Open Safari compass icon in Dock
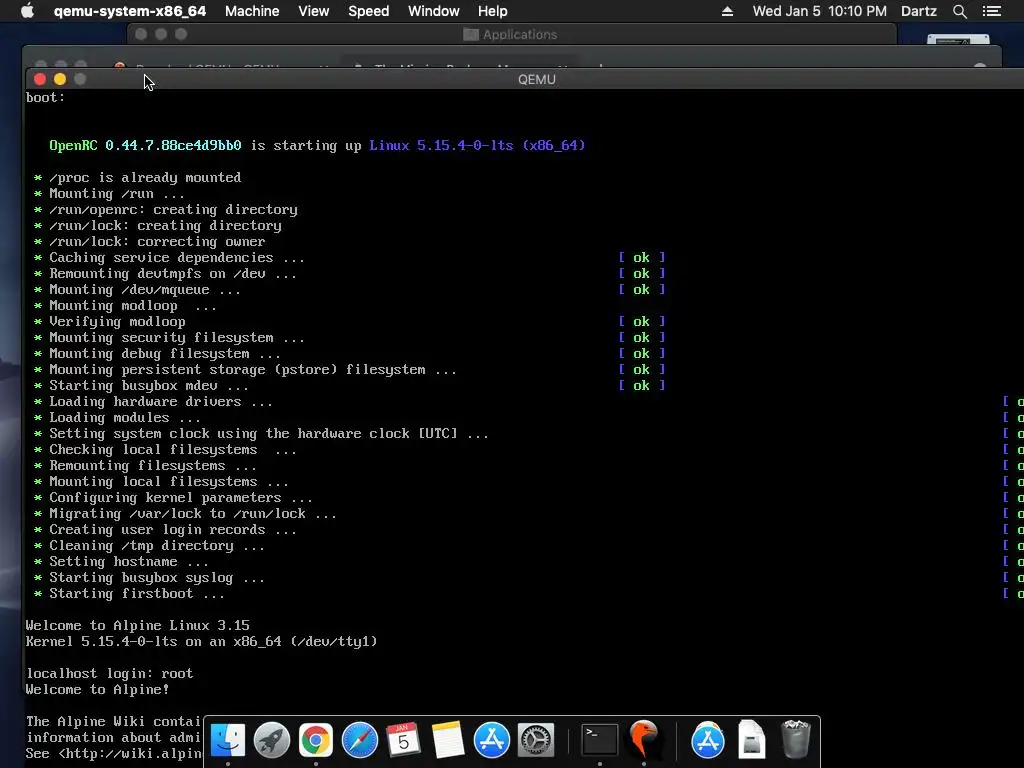This screenshot has height=768, width=1024. 360,740
